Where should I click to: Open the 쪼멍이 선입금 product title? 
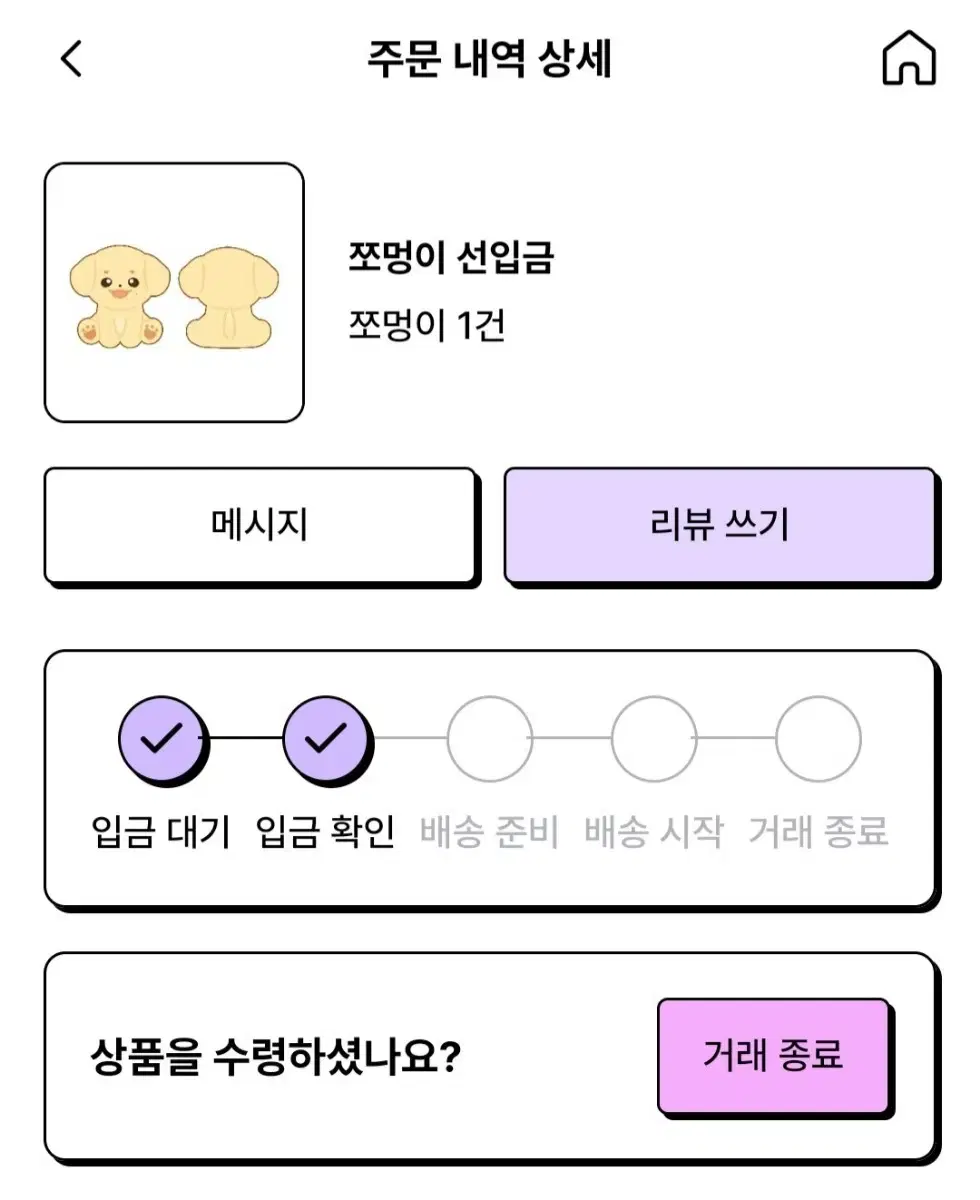pyautogui.click(x=451, y=259)
